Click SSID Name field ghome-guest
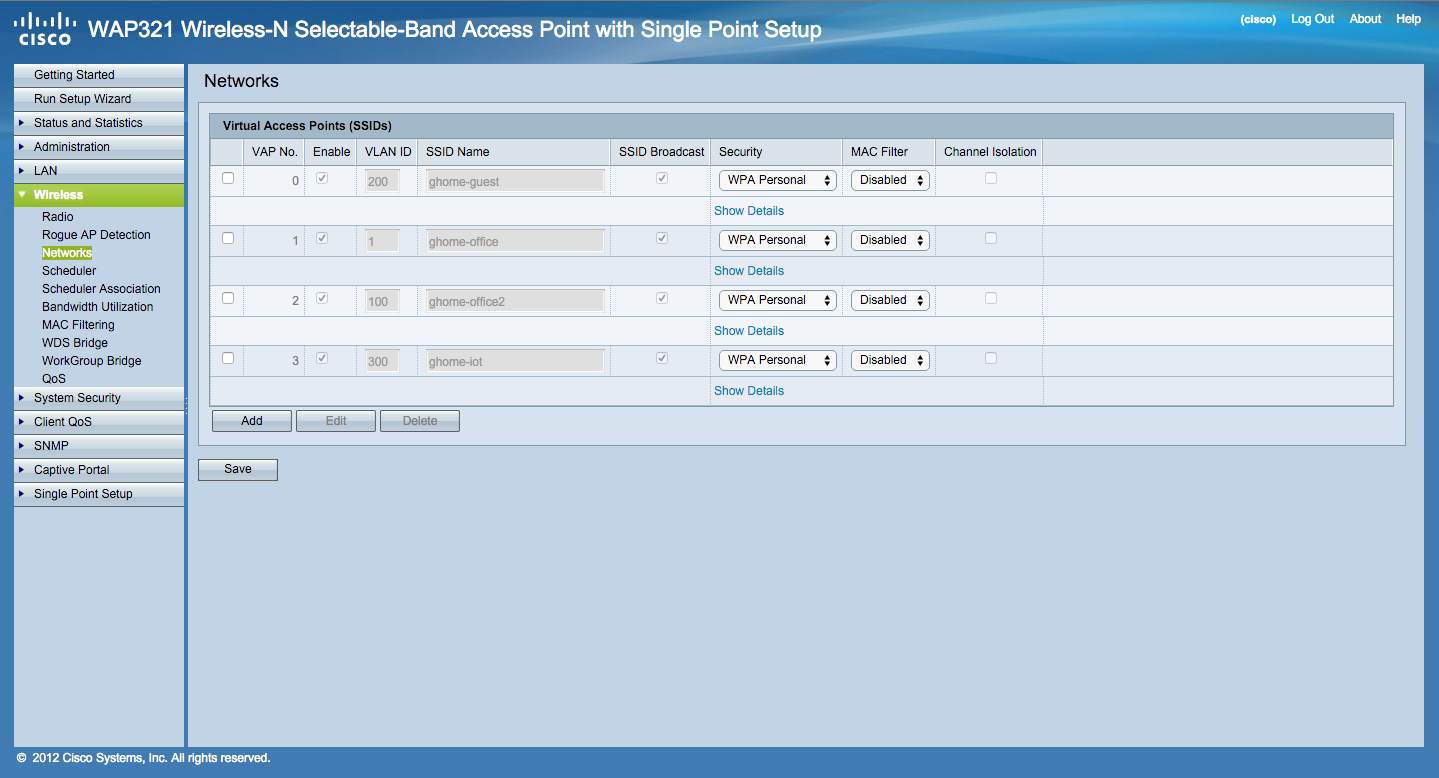1439x778 pixels. [515, 181]
